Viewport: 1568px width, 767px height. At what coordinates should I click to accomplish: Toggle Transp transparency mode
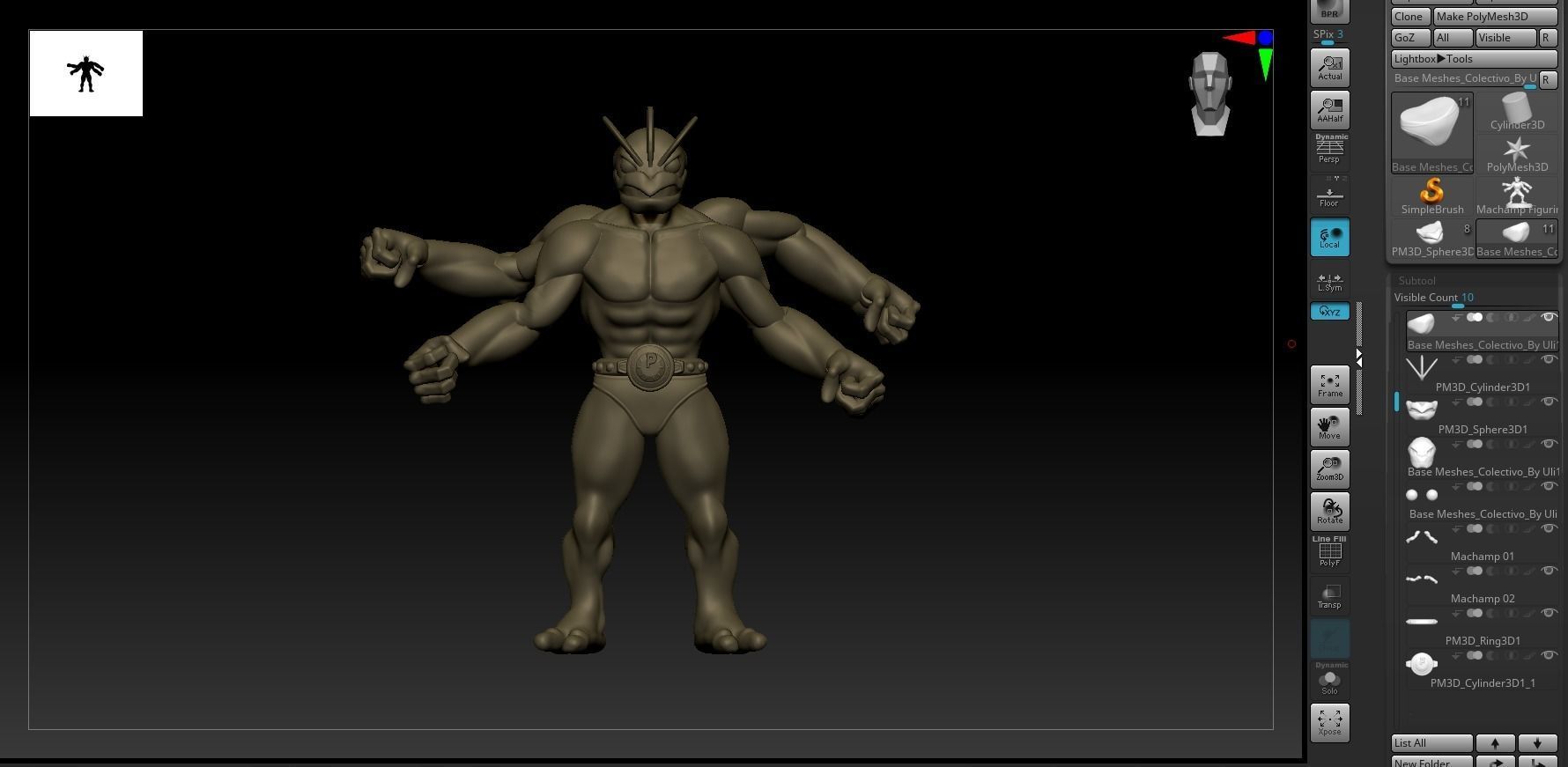coord(1329,596)
